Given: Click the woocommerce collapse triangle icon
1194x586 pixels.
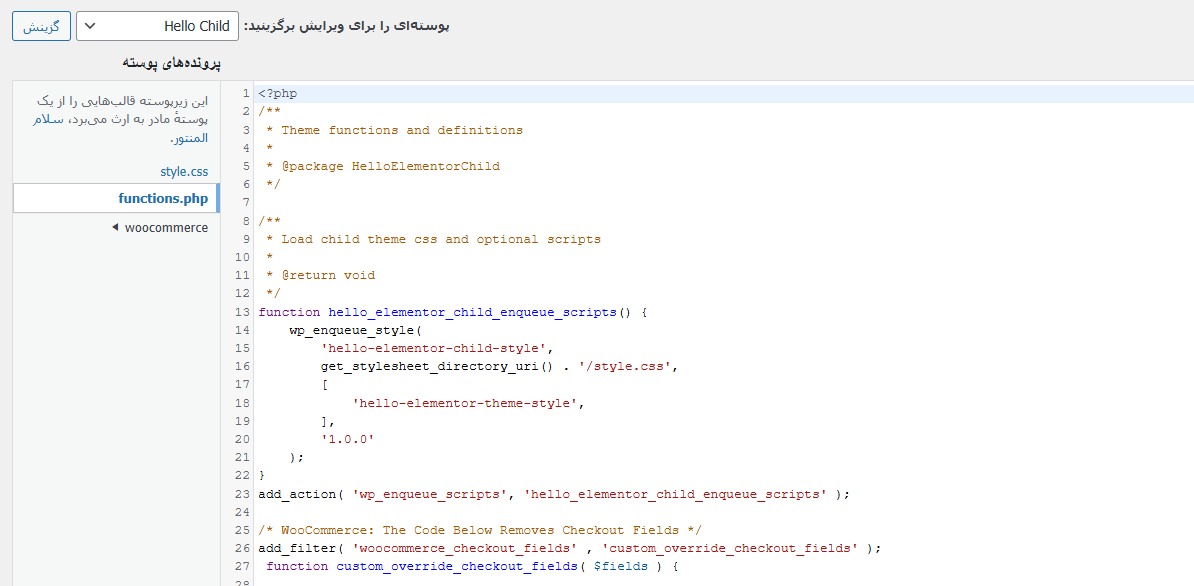Looking at the screenshot, I should 115,227.
